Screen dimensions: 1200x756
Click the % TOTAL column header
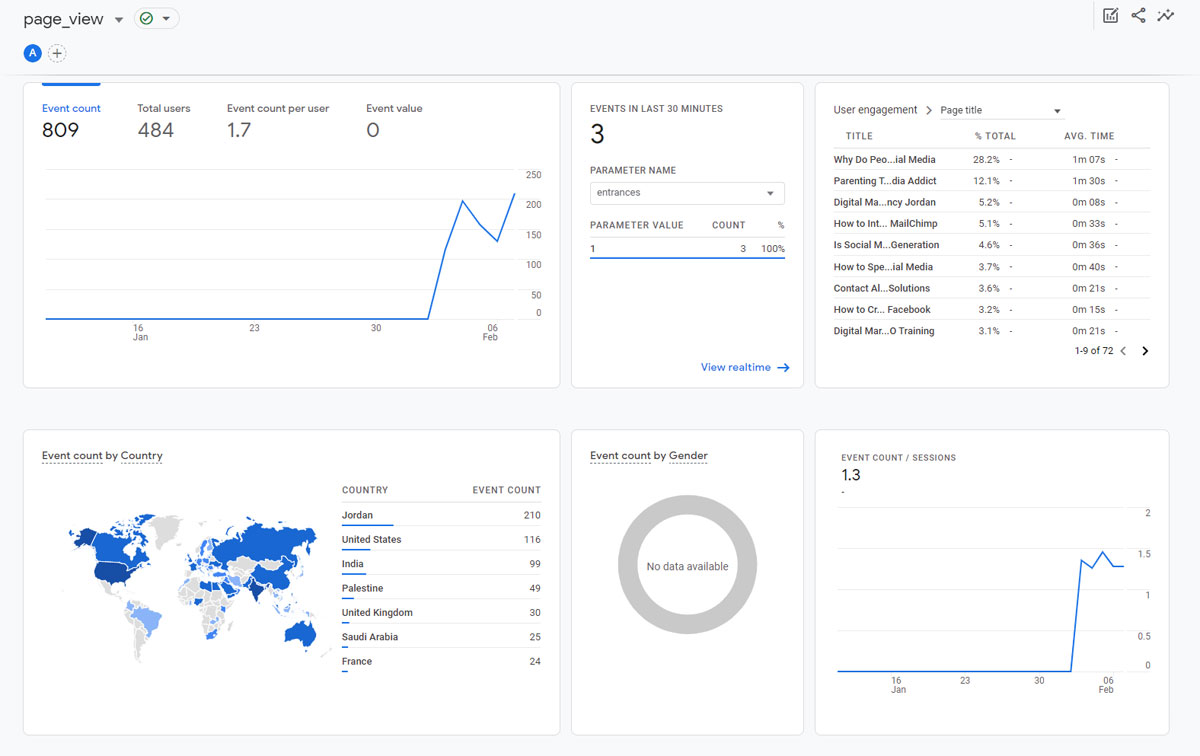tap(995, 136)
